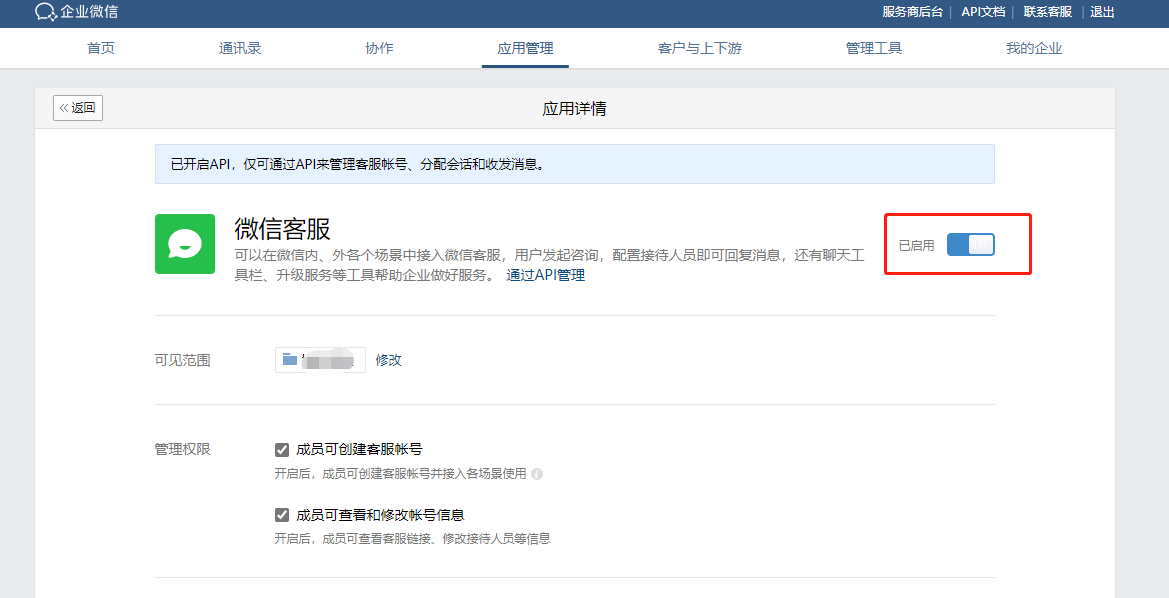The image size is (1169, 598).
Task: Uncheck 成员可查看和修改帐号信息 checkbox
Action: 282,515
